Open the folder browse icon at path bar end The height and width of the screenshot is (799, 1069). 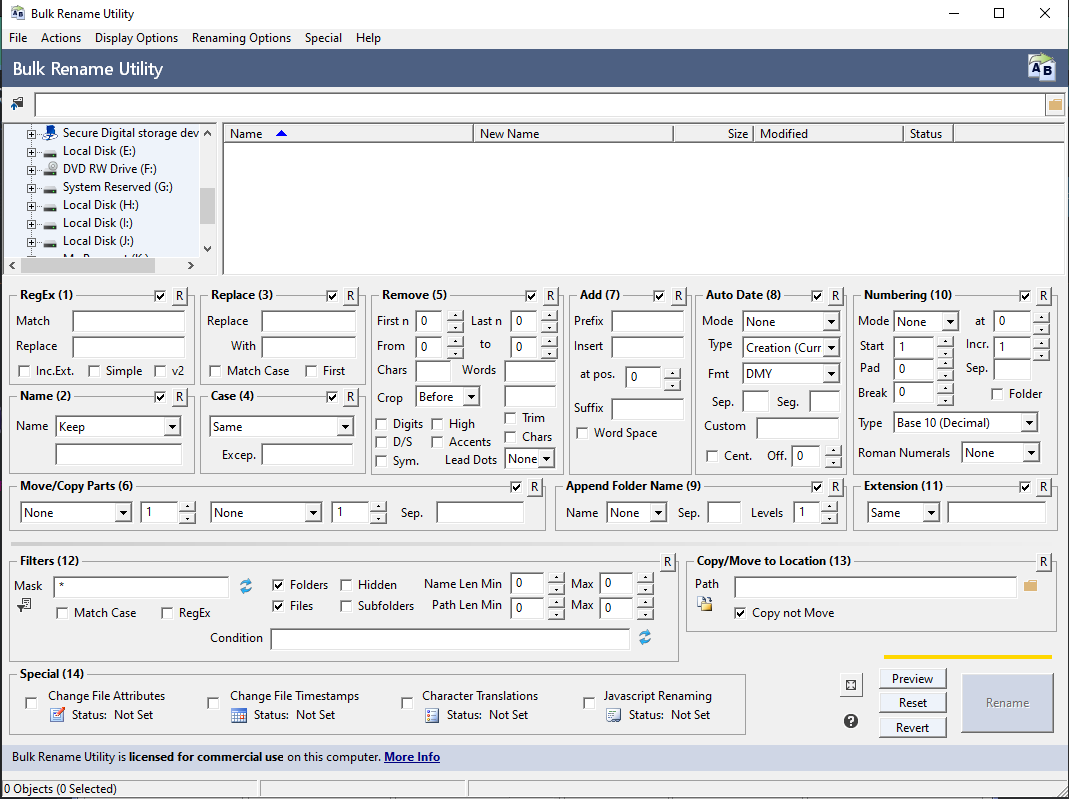[x=1055, y=104]
